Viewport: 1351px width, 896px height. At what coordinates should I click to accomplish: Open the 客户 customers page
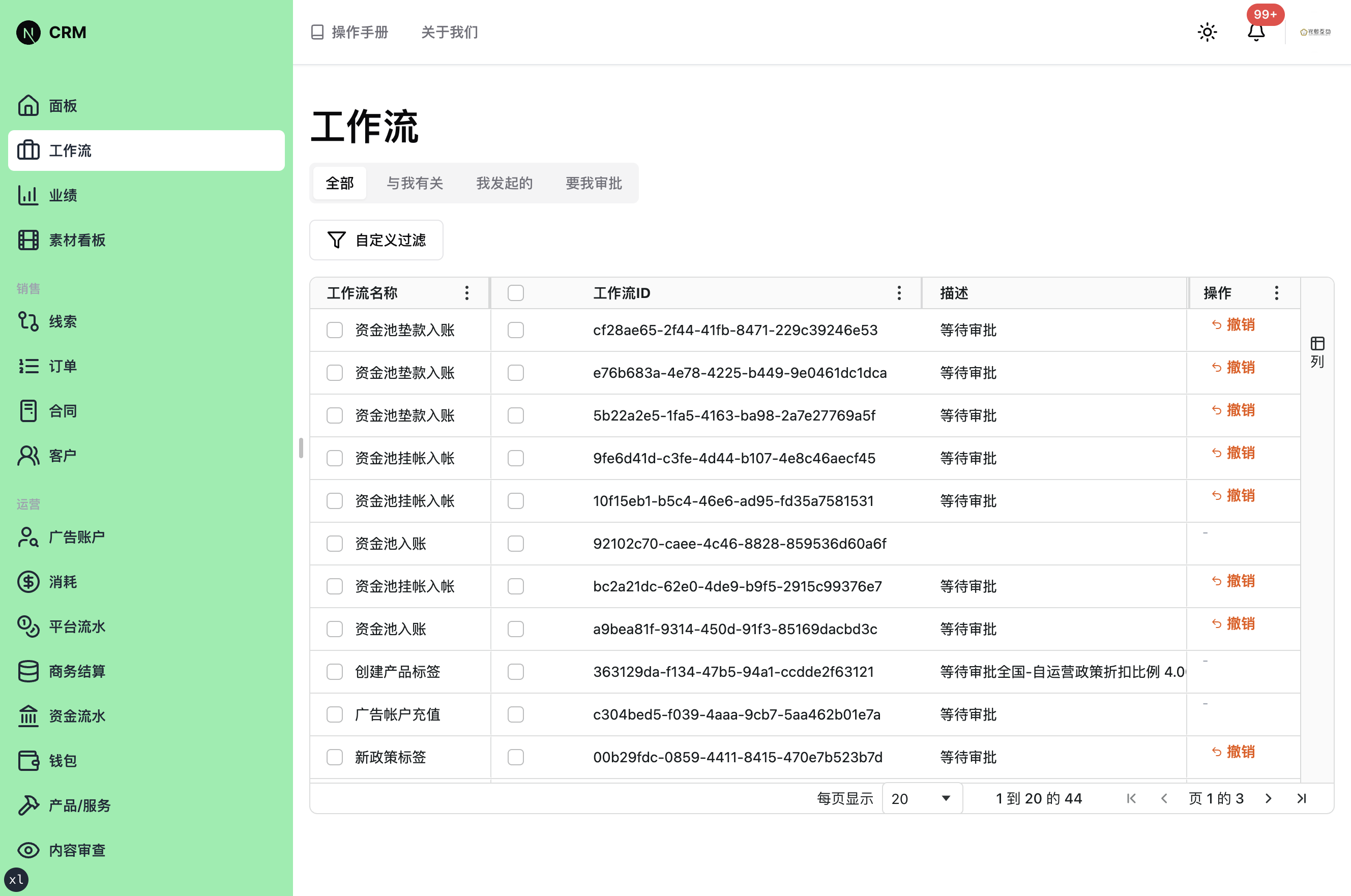pos(63,455)
